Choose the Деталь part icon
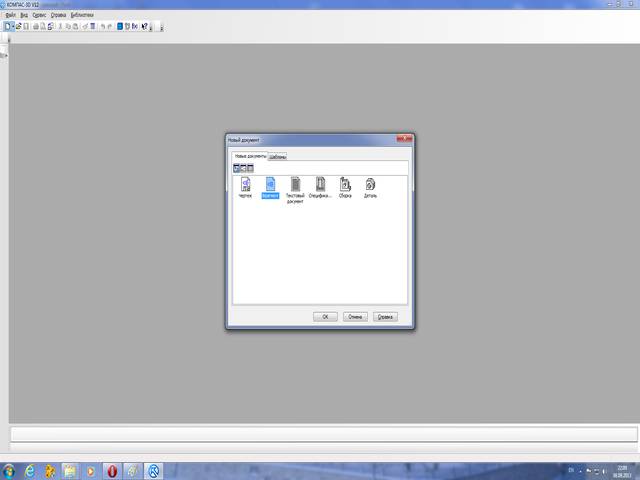Image resolution: width=640 pixels, height=480 pixels. (x=370, y=185)
